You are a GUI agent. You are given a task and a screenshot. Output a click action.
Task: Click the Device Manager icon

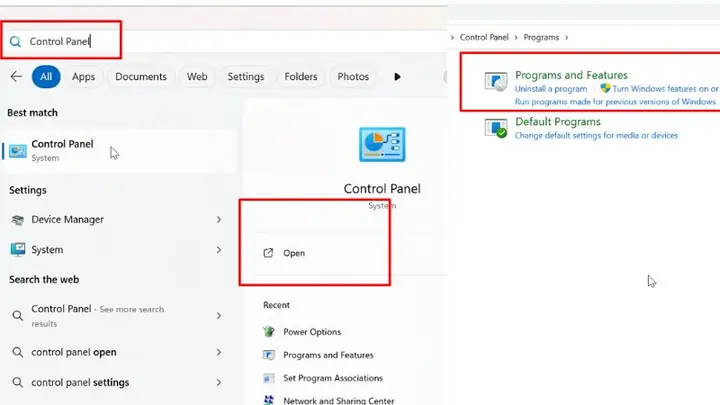17,220
